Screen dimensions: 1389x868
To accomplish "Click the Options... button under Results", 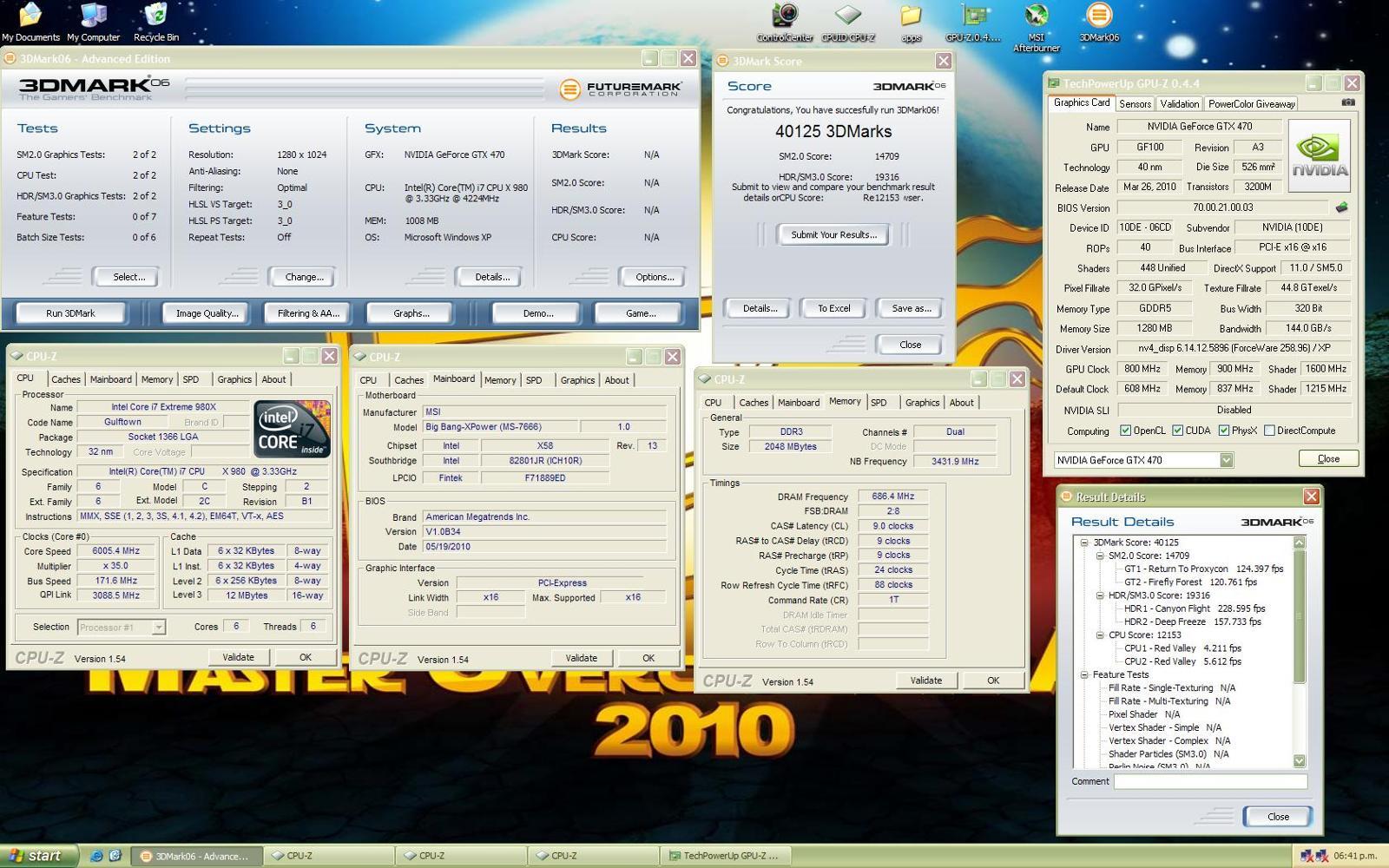I will tap(655, 277).
